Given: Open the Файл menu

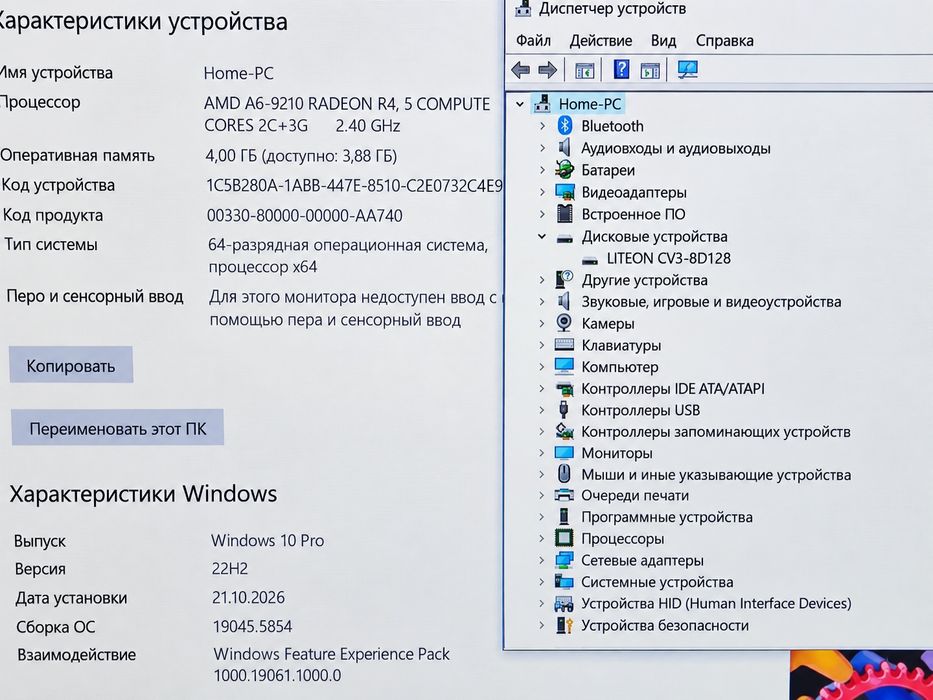Looking at the screenshot, I should pyautogui.click(x=533, y=40).
